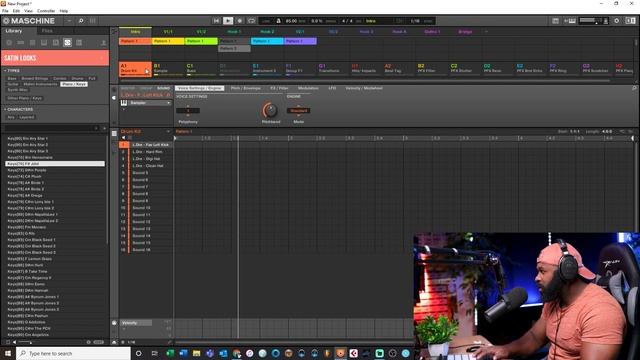Open the Velocity / Modwheel page
The image size is (640, 360).
click(364, 88)
